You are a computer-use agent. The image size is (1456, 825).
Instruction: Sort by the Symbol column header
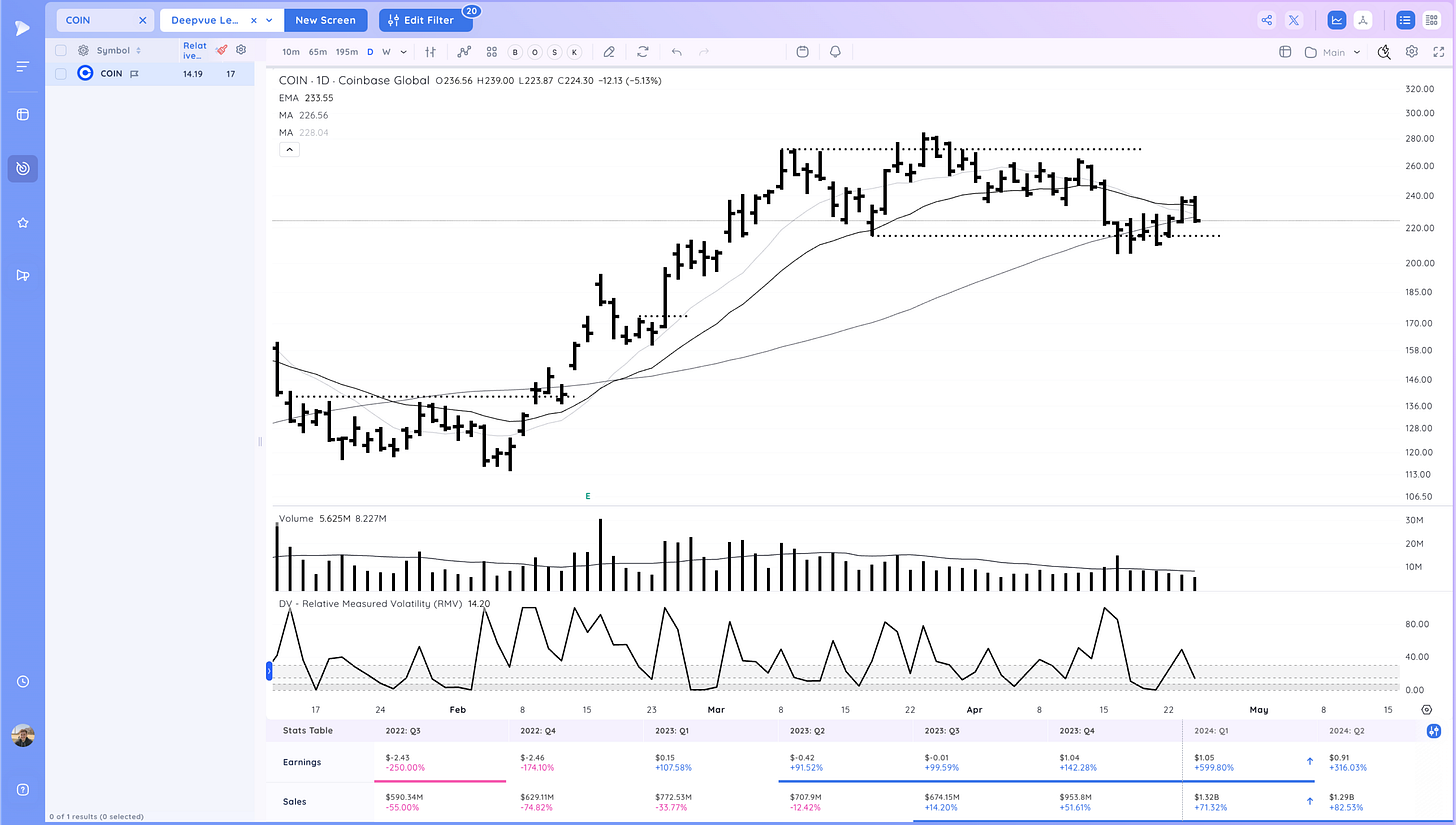[118, 50]
